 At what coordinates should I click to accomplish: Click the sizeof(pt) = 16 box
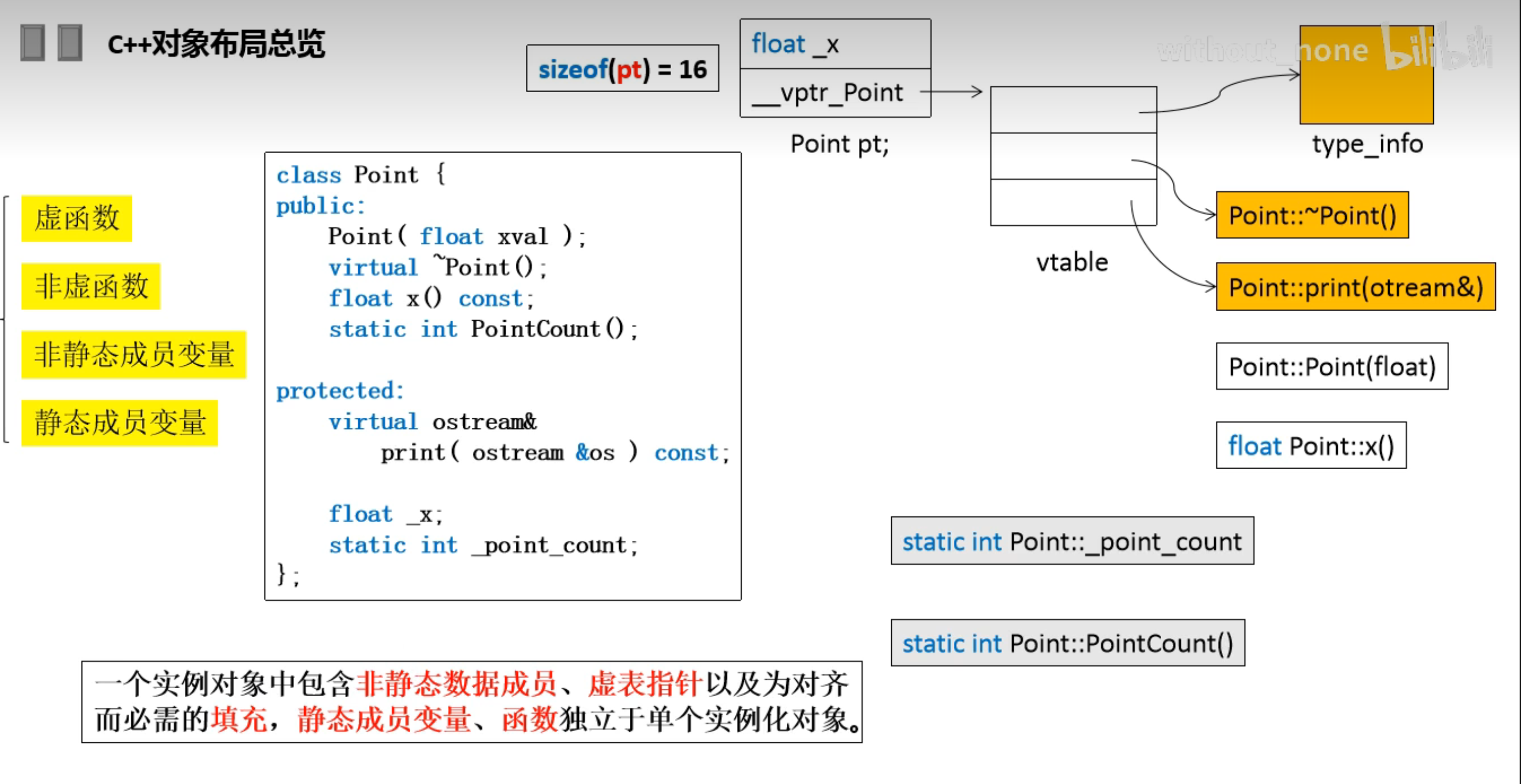coord(622,69)
